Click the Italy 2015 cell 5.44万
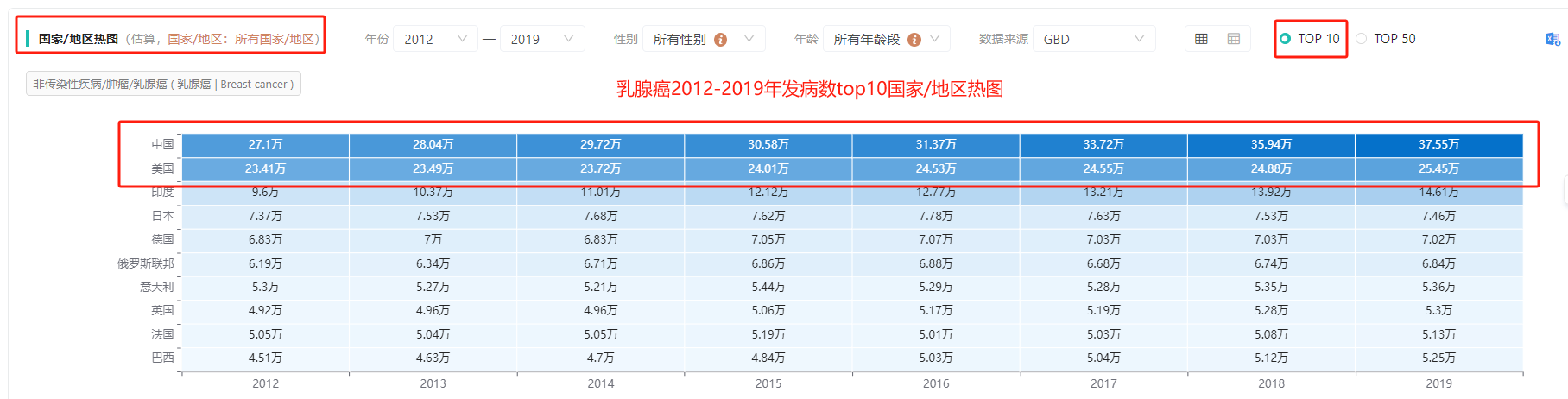This screenshot has height=399, width=1568. tap(768, 287)
